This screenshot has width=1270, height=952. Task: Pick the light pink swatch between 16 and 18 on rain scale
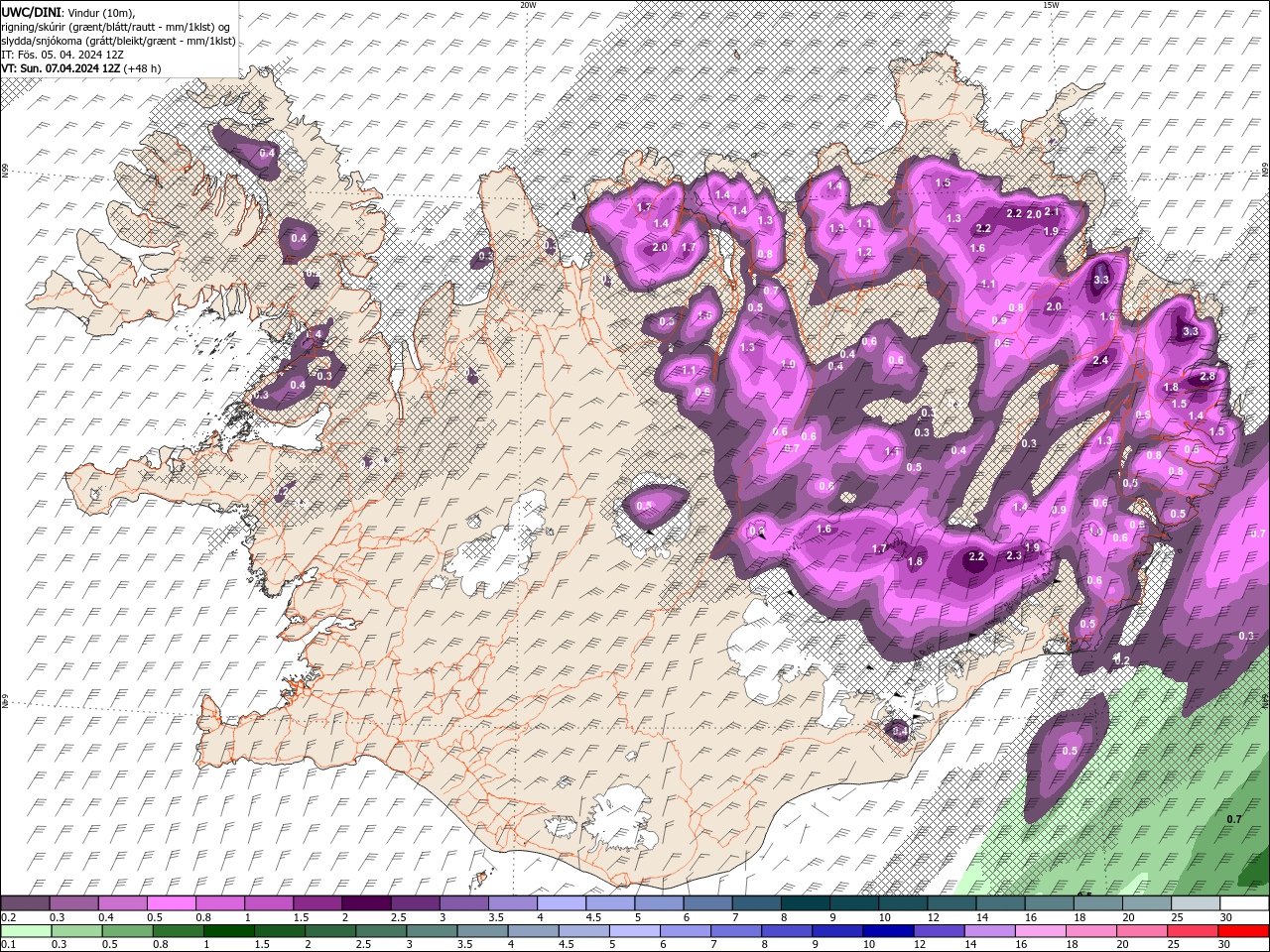pos(1042,931)
